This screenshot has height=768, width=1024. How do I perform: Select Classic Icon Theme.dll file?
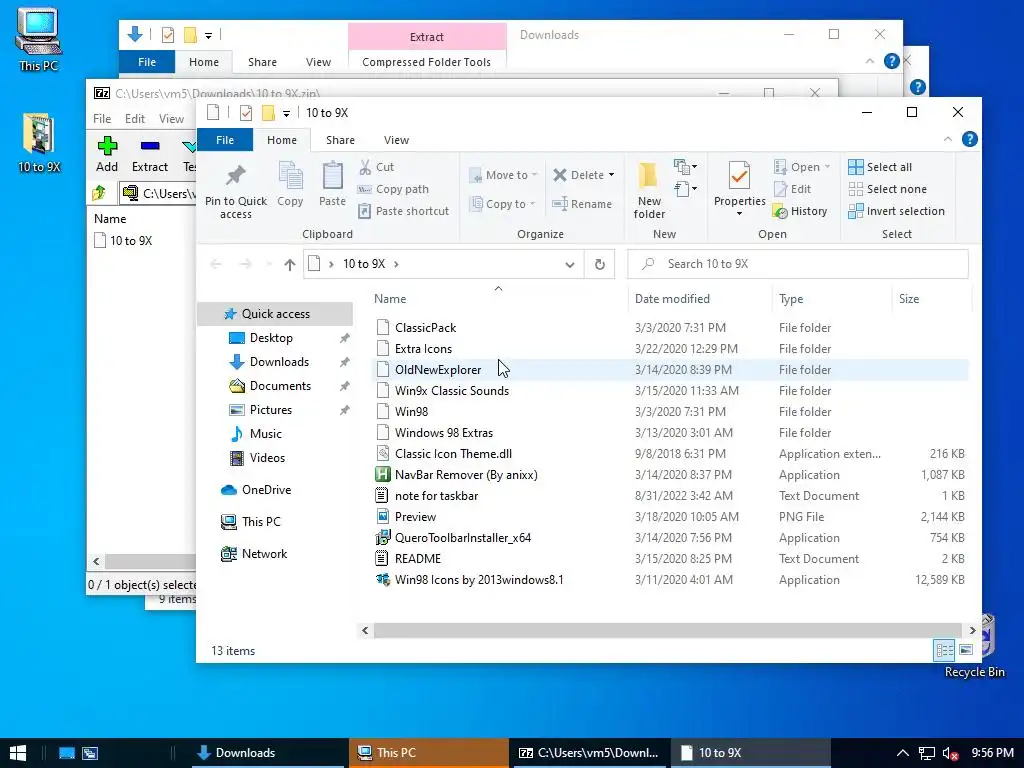(x=453, y=454)
